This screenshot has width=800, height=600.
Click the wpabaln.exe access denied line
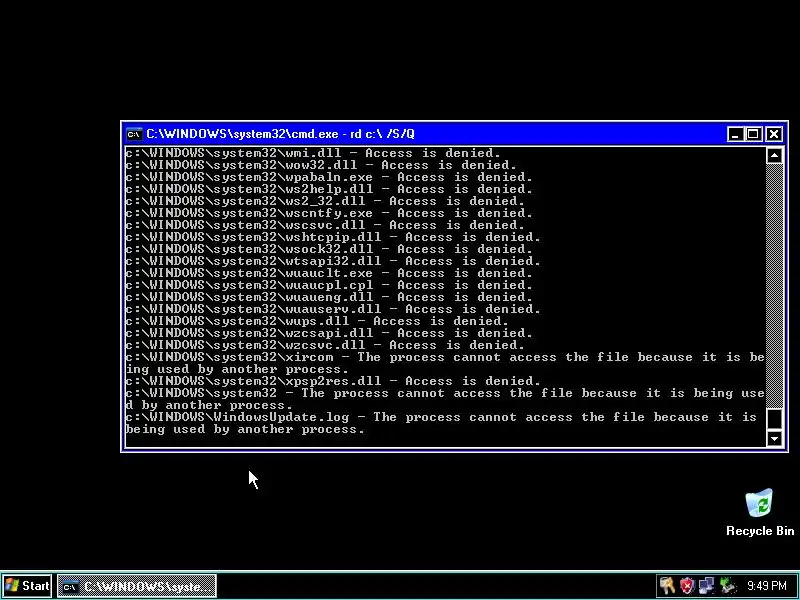pos(329,177)
